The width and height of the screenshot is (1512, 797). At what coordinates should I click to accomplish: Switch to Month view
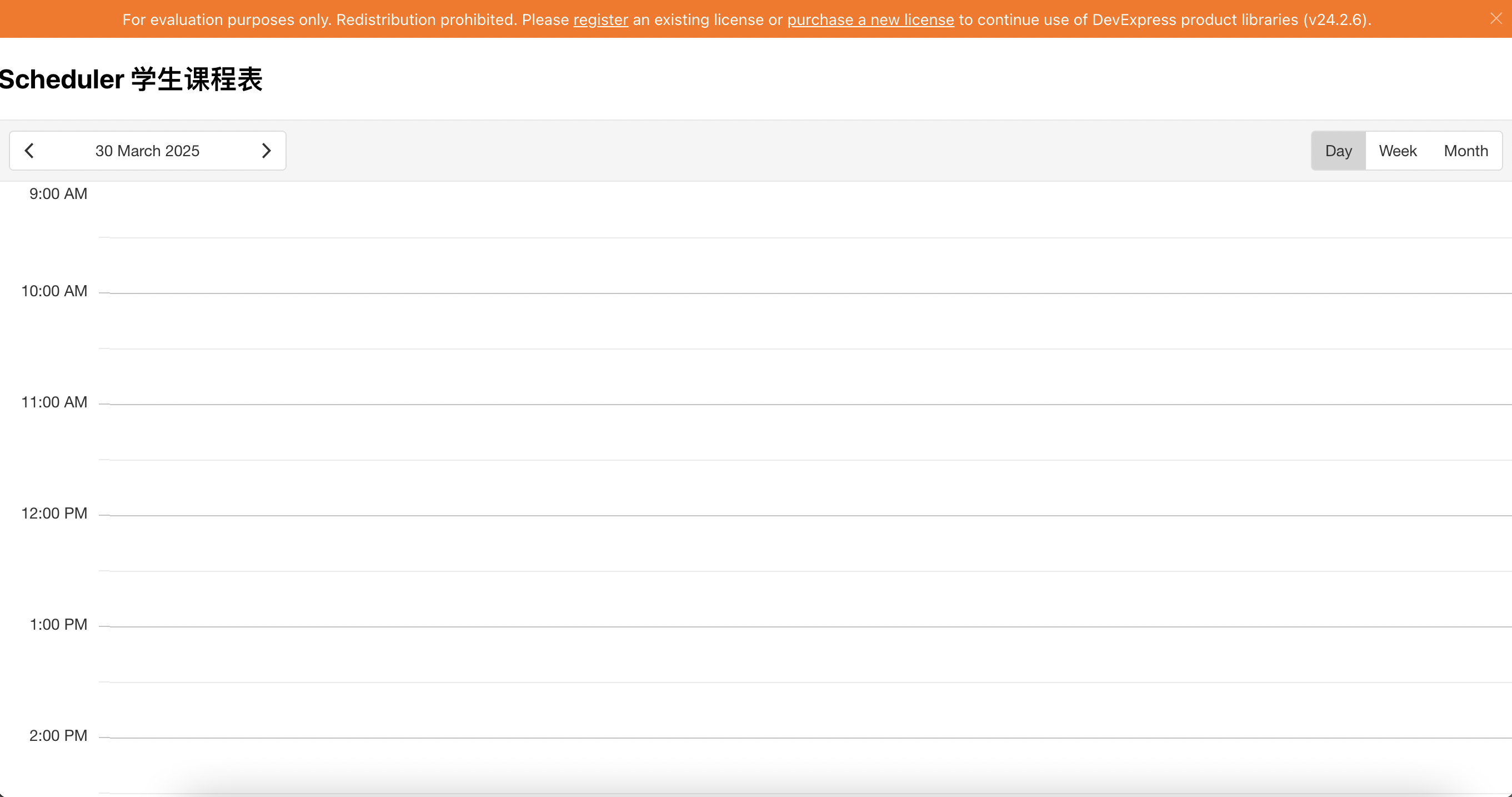(x=1466, y=151)
